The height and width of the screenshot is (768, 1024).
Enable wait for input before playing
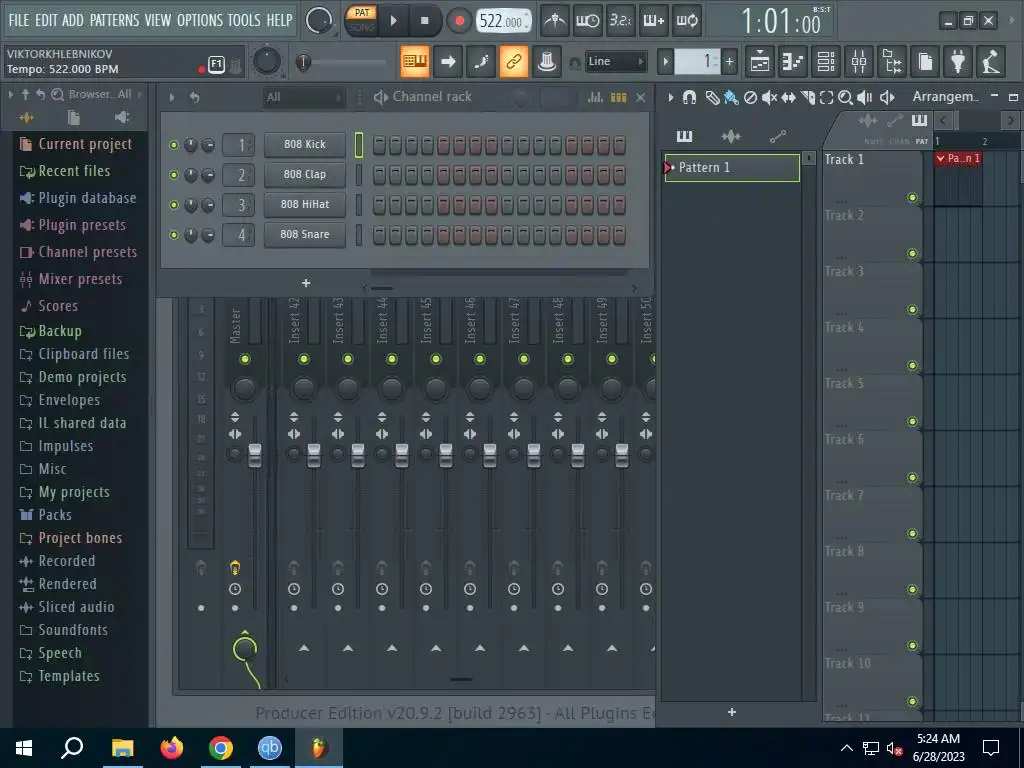click(x=587, y=21)
